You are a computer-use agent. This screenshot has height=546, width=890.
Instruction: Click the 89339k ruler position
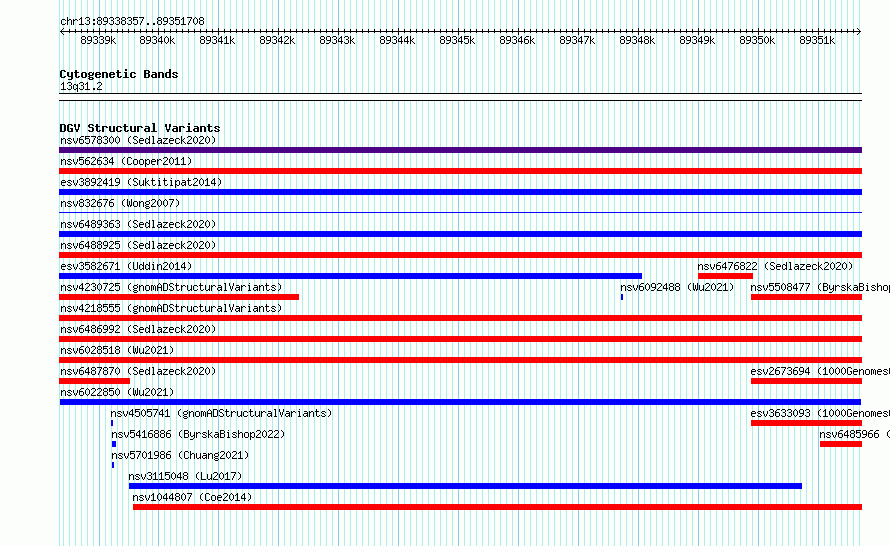(98, 40)
